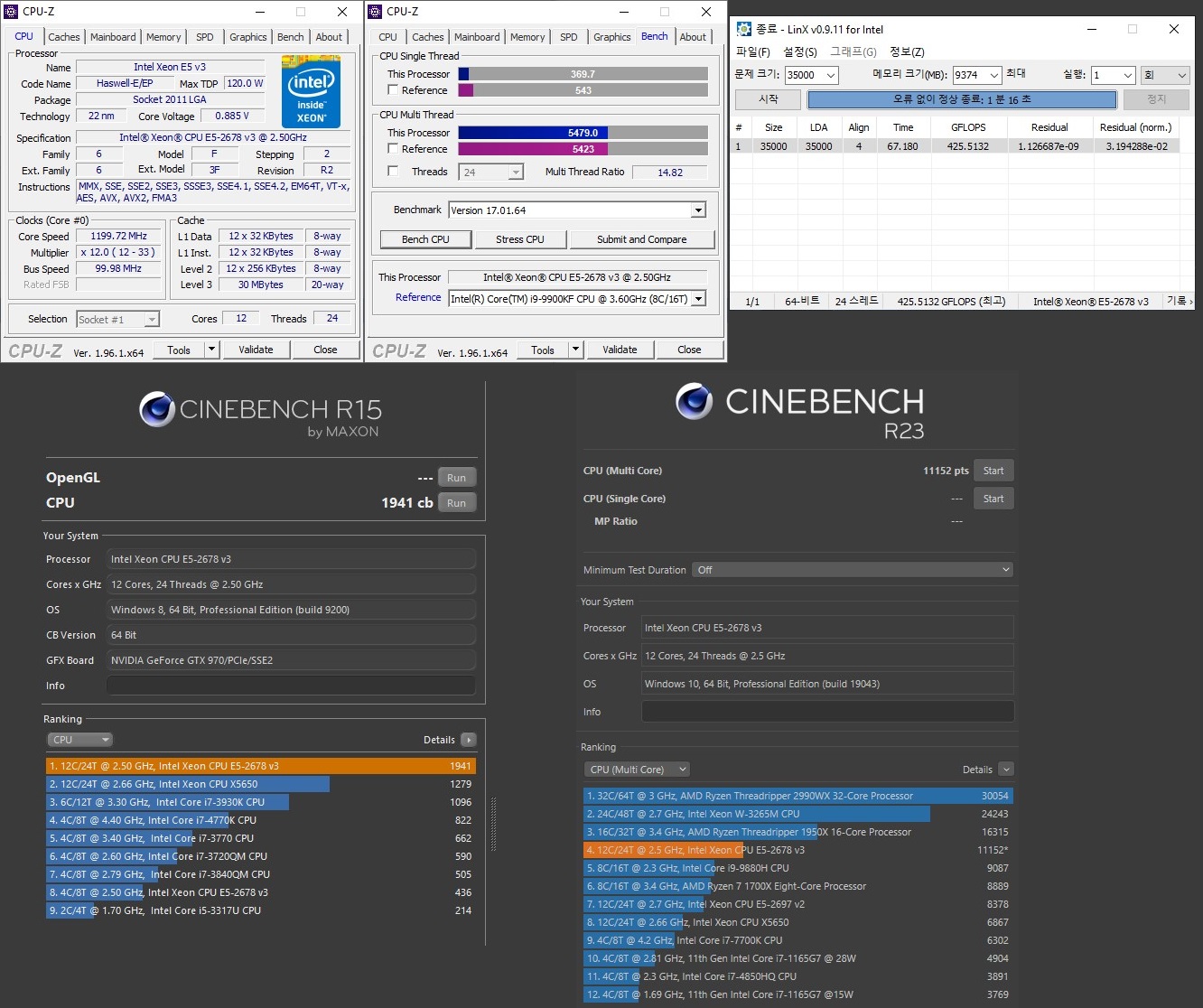The image size is (1203, 1008).
Task: Click the 기록 entry in the LinX status bar
Action: (x=1180, y=301)
